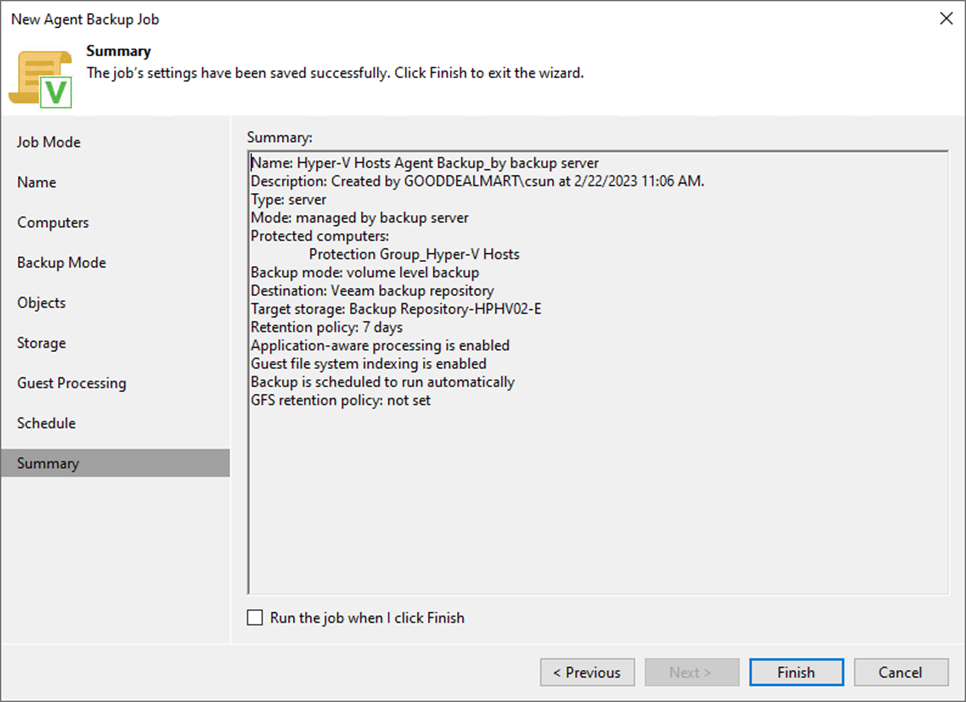Click the job name line in summary
This screenshot has width=966, height=702.
pos(424,163)
